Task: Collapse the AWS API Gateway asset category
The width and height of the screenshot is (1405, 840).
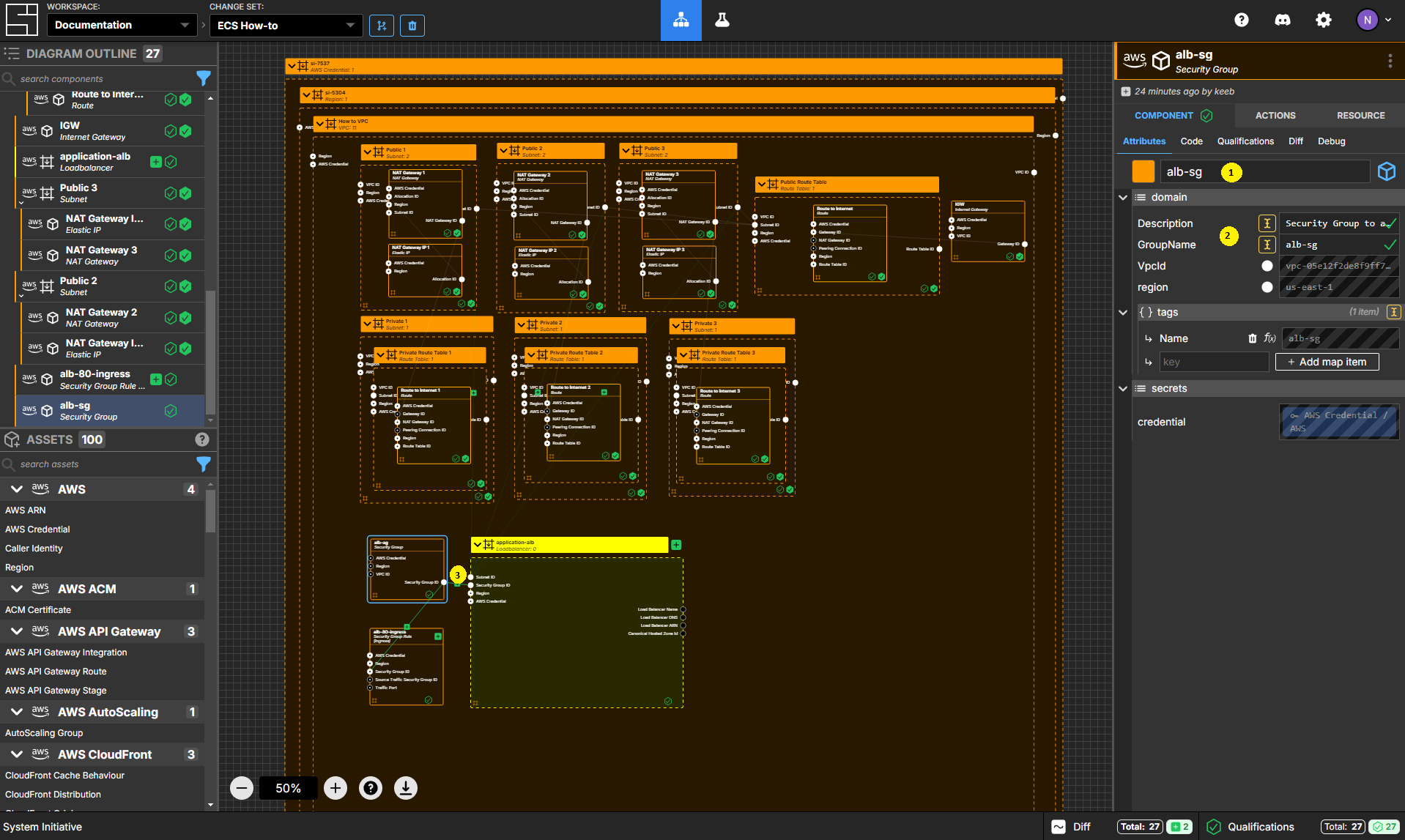Action: (x=17, y=631)
